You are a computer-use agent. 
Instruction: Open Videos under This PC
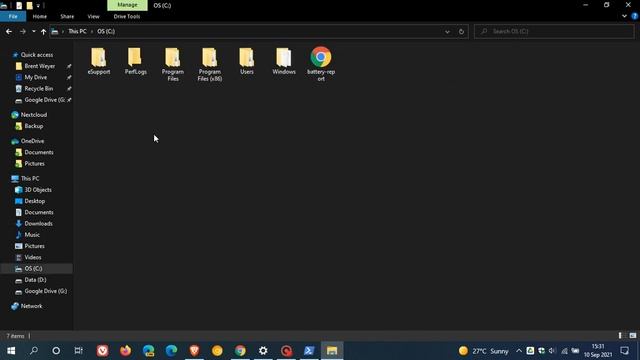(x=33, y=258)
